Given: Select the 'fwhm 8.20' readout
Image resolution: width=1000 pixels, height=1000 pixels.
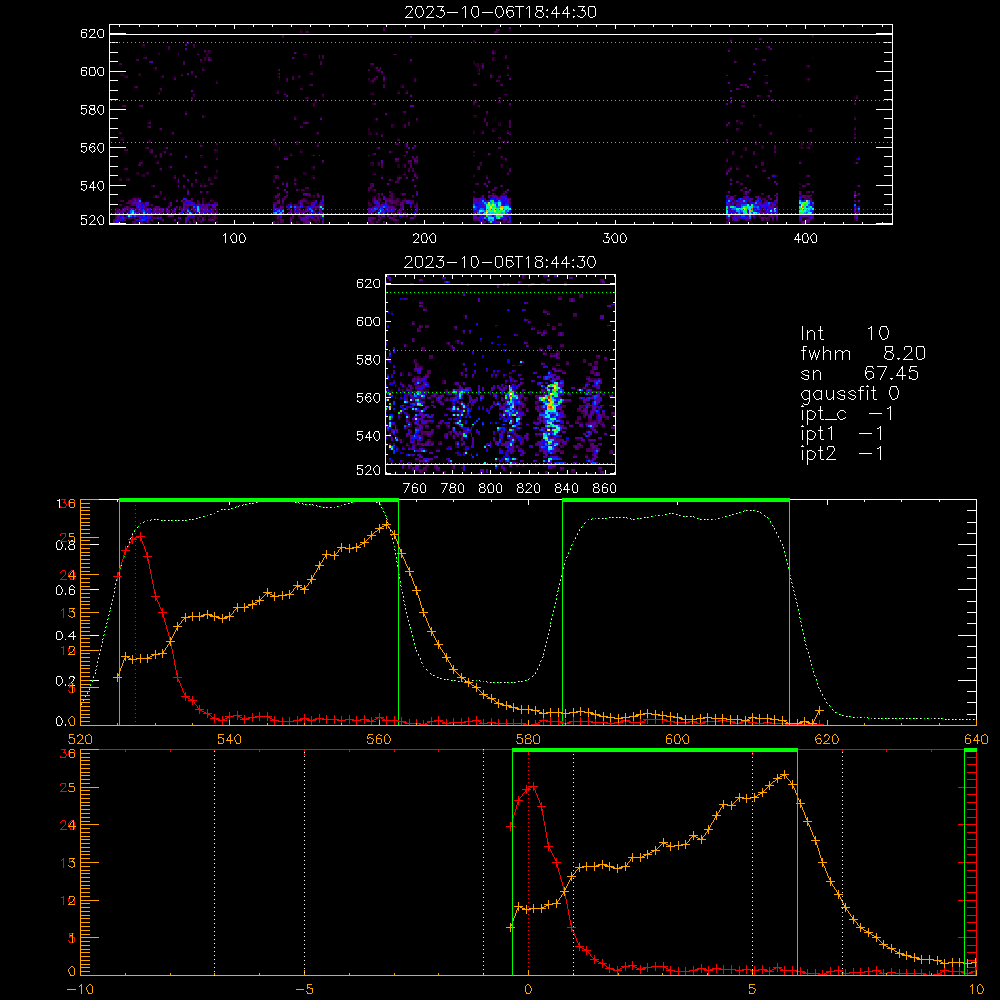Looking at the screenshot, I should coord(863,353).
